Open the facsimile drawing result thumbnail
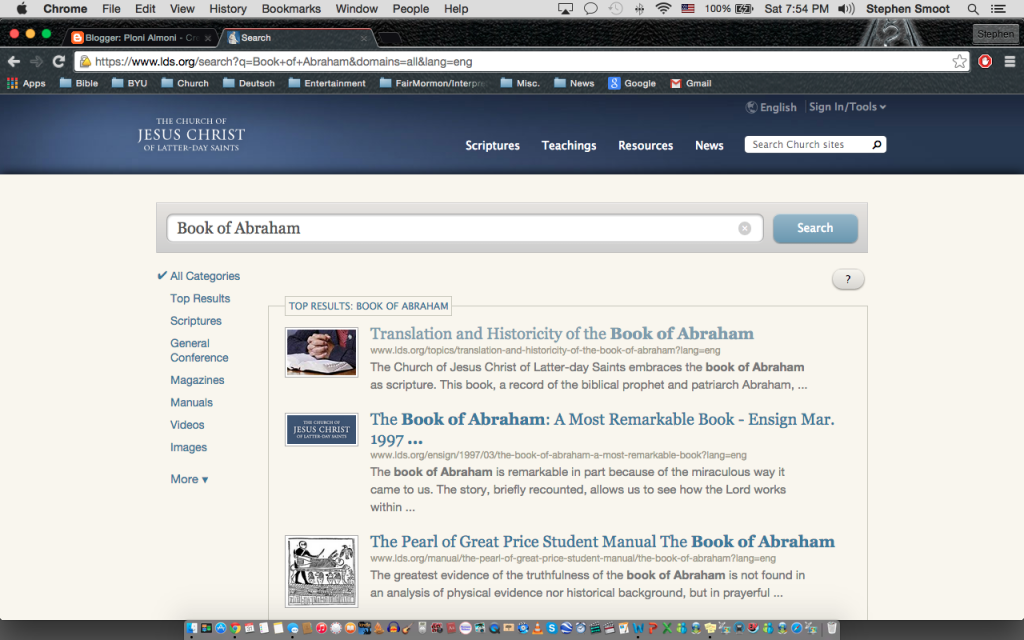Image resolution: width=1024 pixels, height=640 pixels. point(321,571)
